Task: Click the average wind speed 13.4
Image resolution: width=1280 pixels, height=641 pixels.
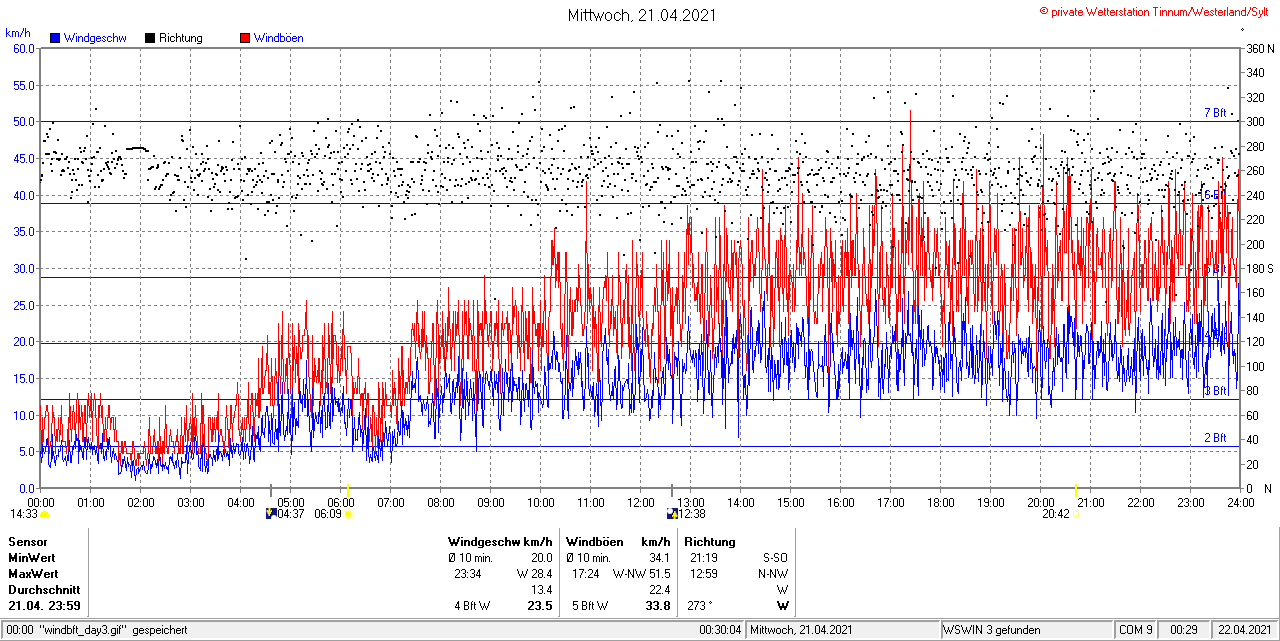Action: [541, 590]
